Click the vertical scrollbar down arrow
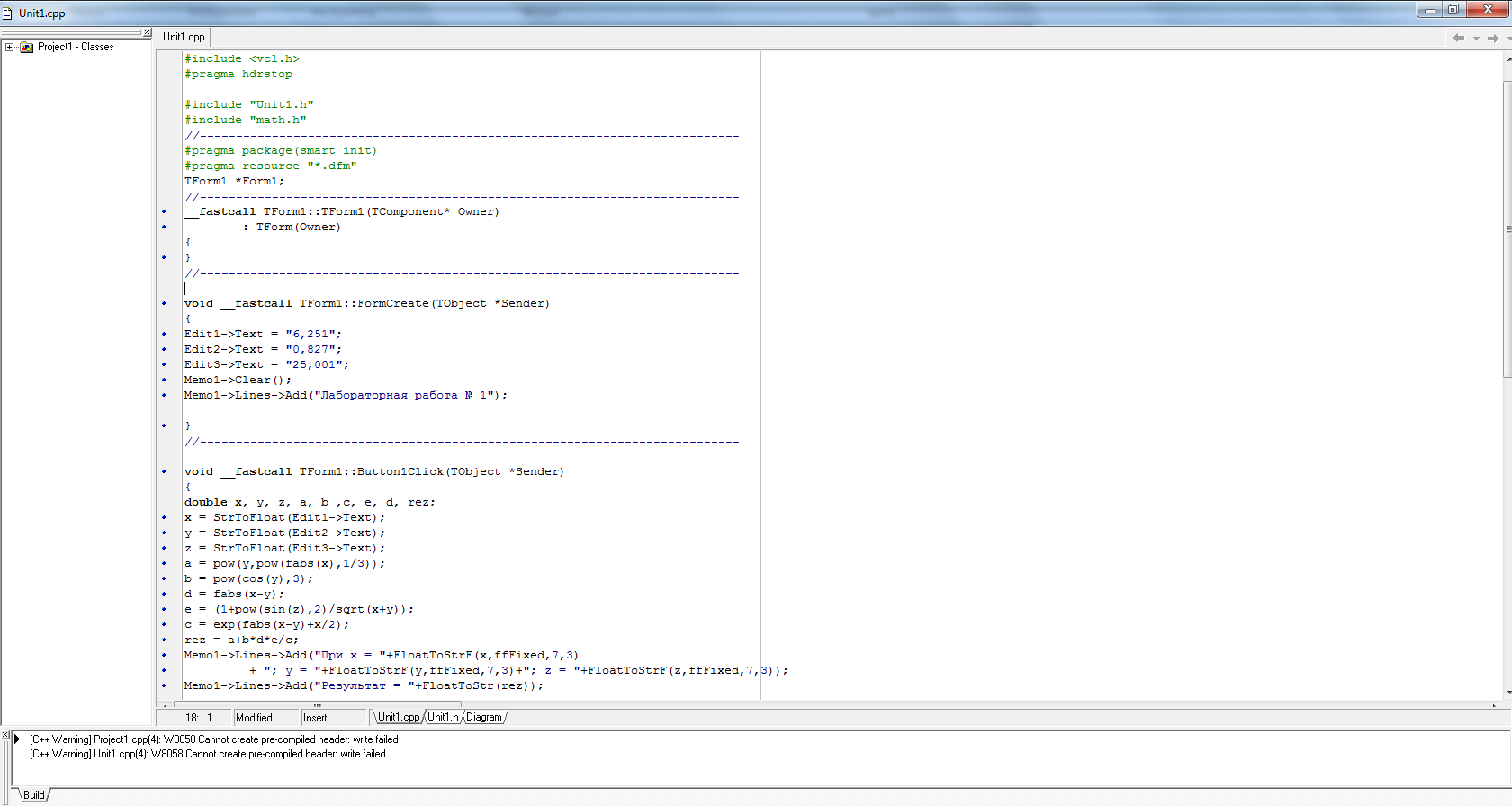This screenshot has height=806, width=1512. (1507, 693)
